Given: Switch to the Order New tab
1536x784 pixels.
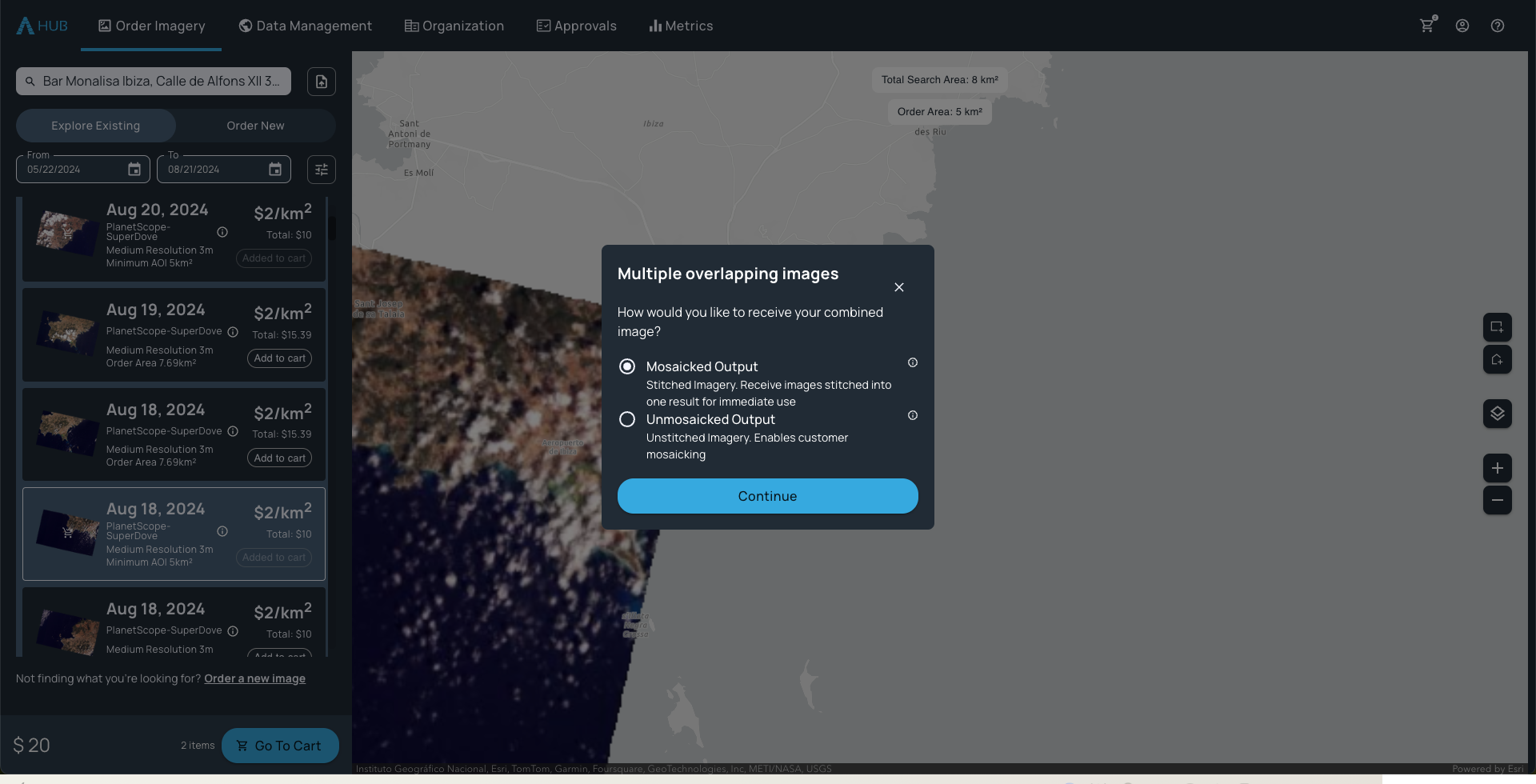Looking at the screenshot, I should coord(254,125).
